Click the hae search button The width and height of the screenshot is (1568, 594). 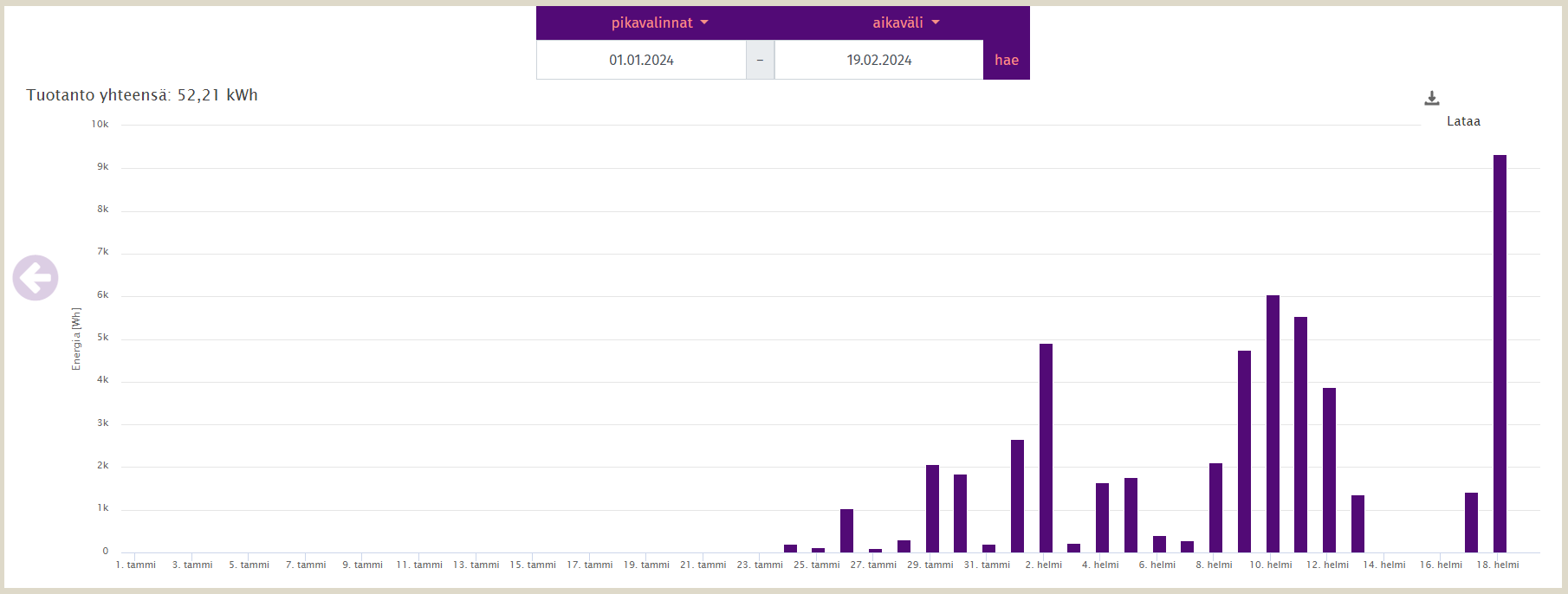[x=1006, y=60]
